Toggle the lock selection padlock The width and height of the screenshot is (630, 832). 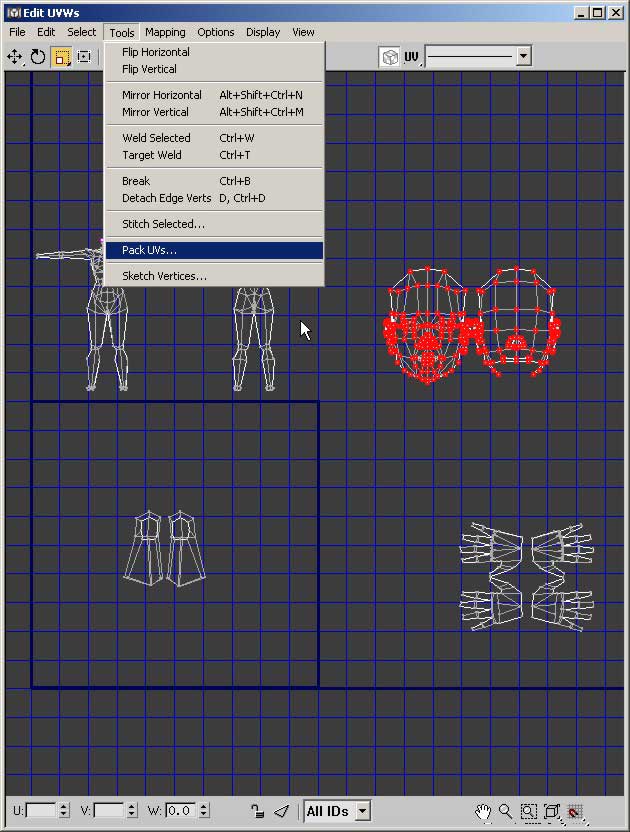click(257, 811)
